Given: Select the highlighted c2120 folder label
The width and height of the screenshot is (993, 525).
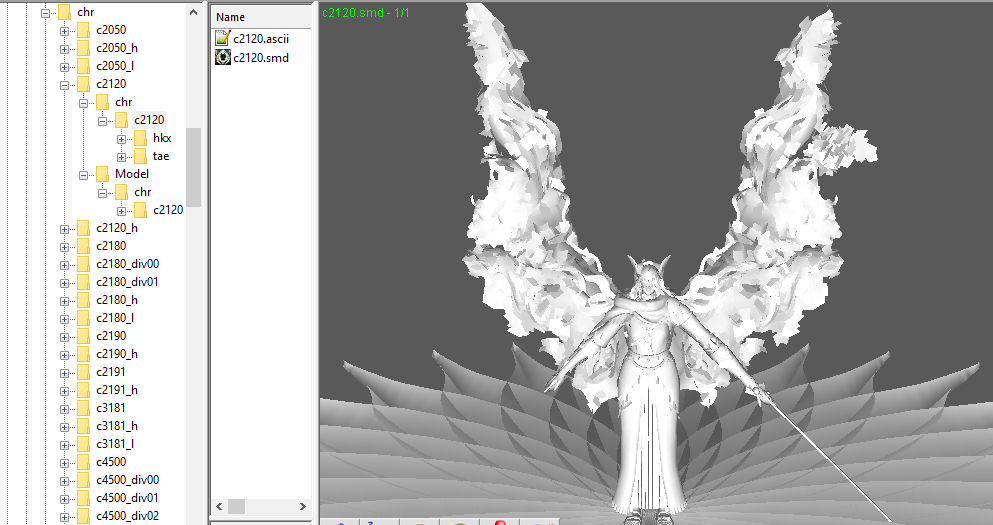Looking at the screenshot, I should tap(149, 120).
